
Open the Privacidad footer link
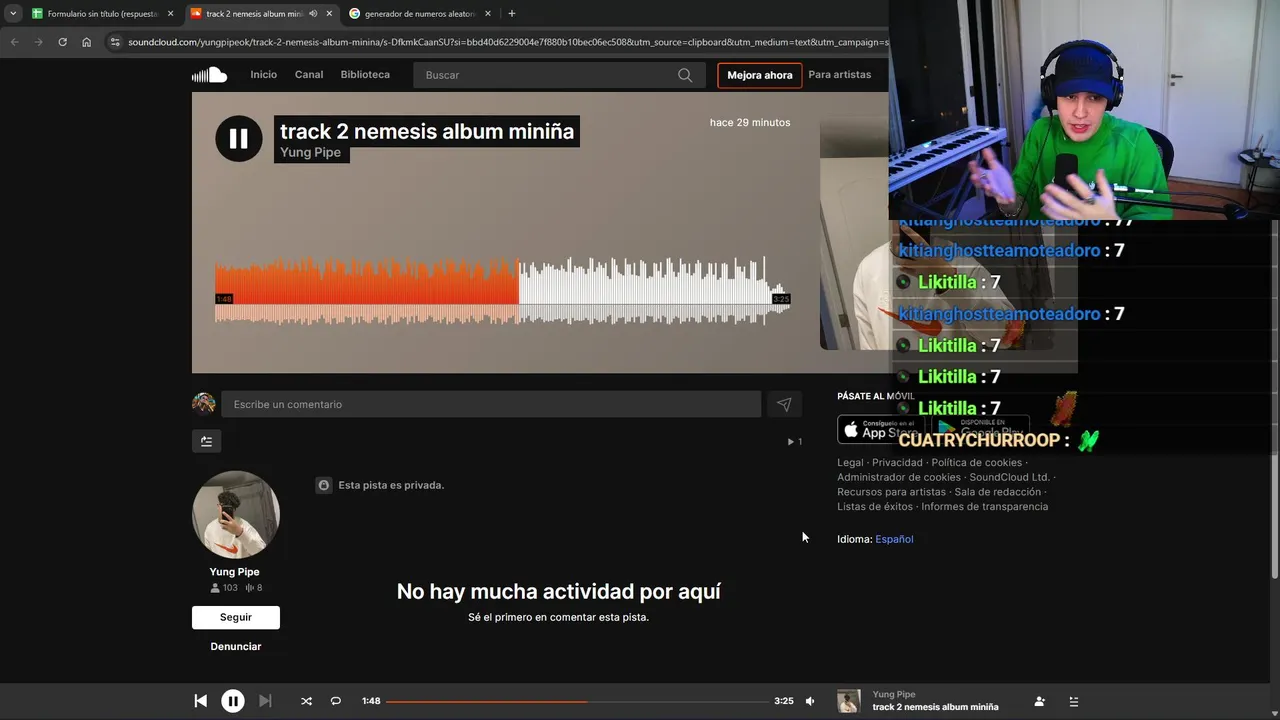tap(897, 463)
